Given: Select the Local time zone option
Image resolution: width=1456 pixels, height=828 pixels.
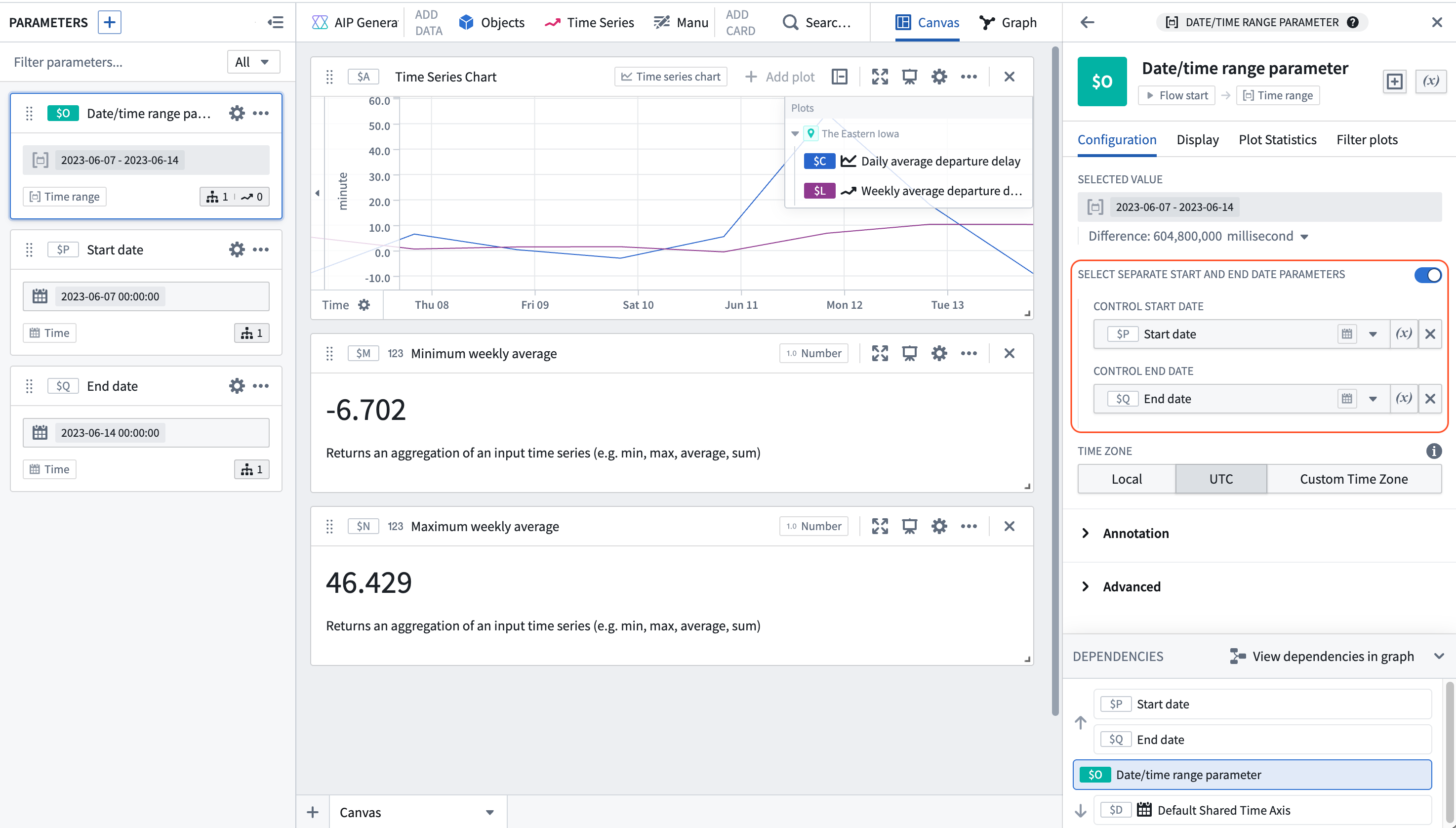Looking at the screenshot, I should coord(1126,479).
